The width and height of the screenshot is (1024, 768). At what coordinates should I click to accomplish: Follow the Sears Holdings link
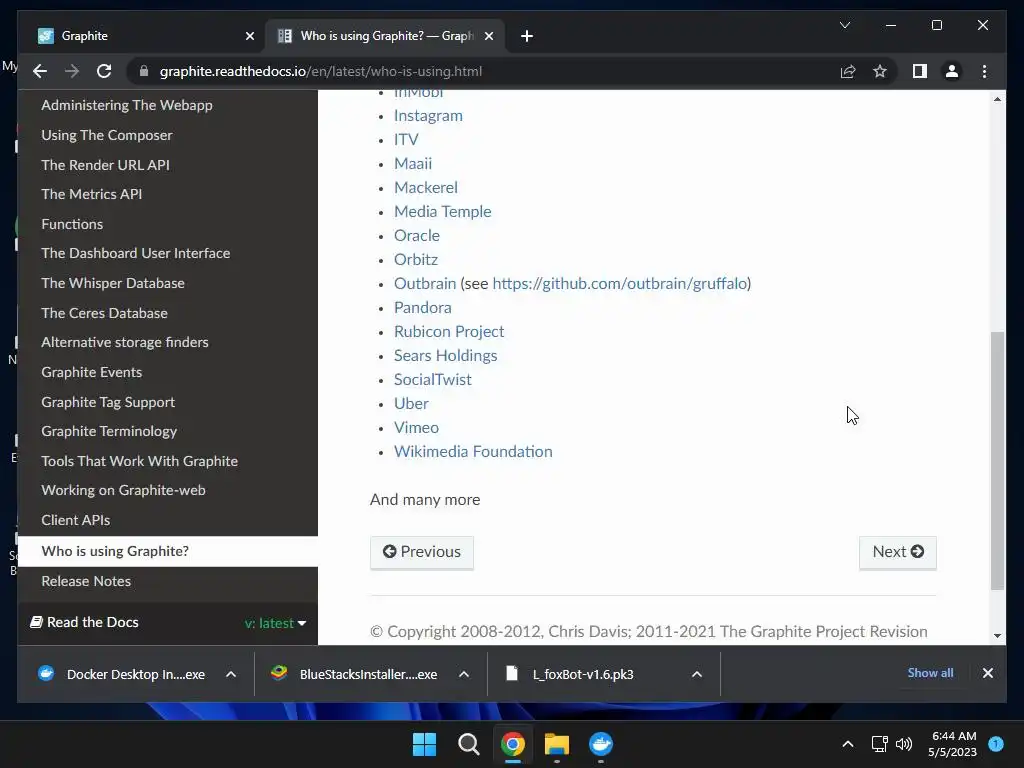tap(445, 355)
